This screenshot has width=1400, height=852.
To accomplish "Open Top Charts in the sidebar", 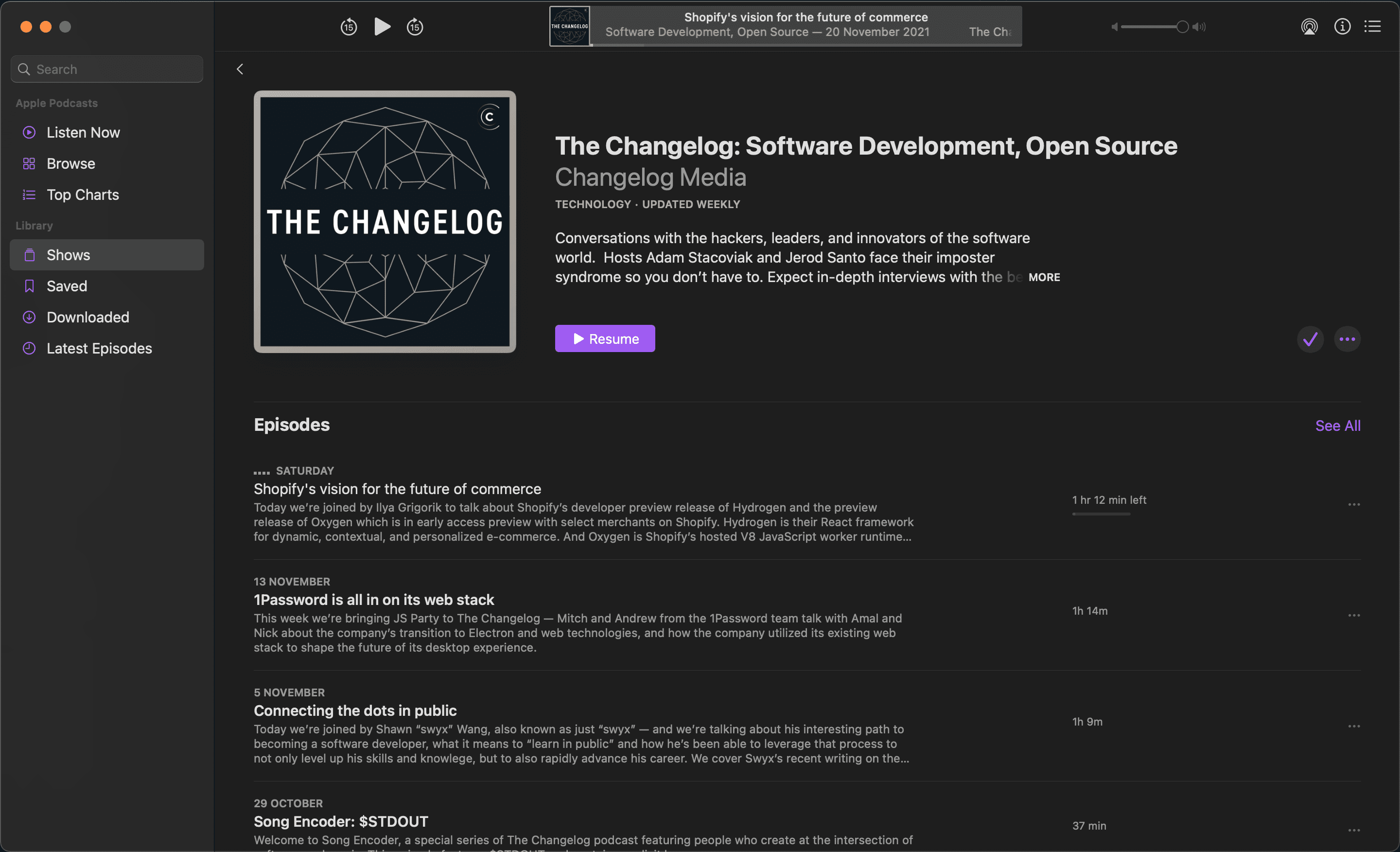I will 82,195.
